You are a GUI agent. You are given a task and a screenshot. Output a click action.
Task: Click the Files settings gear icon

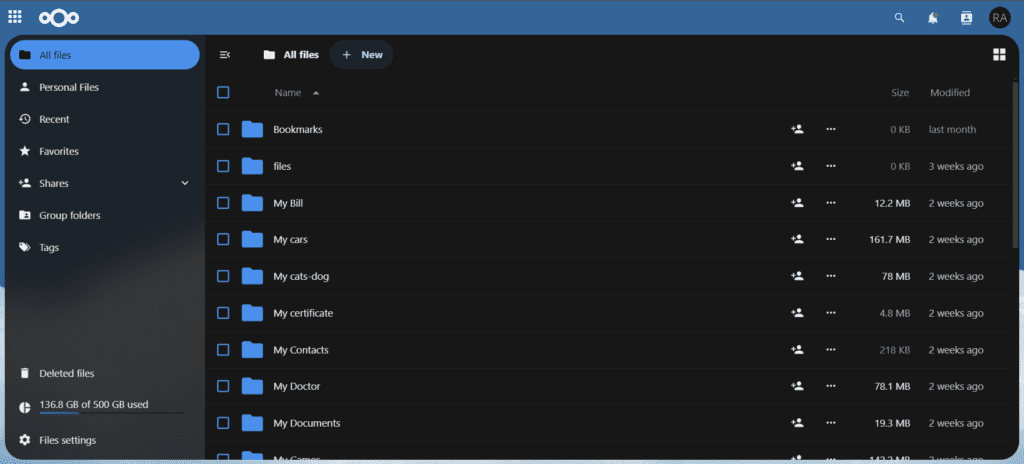pyautogui.click(x=25, y=440)
